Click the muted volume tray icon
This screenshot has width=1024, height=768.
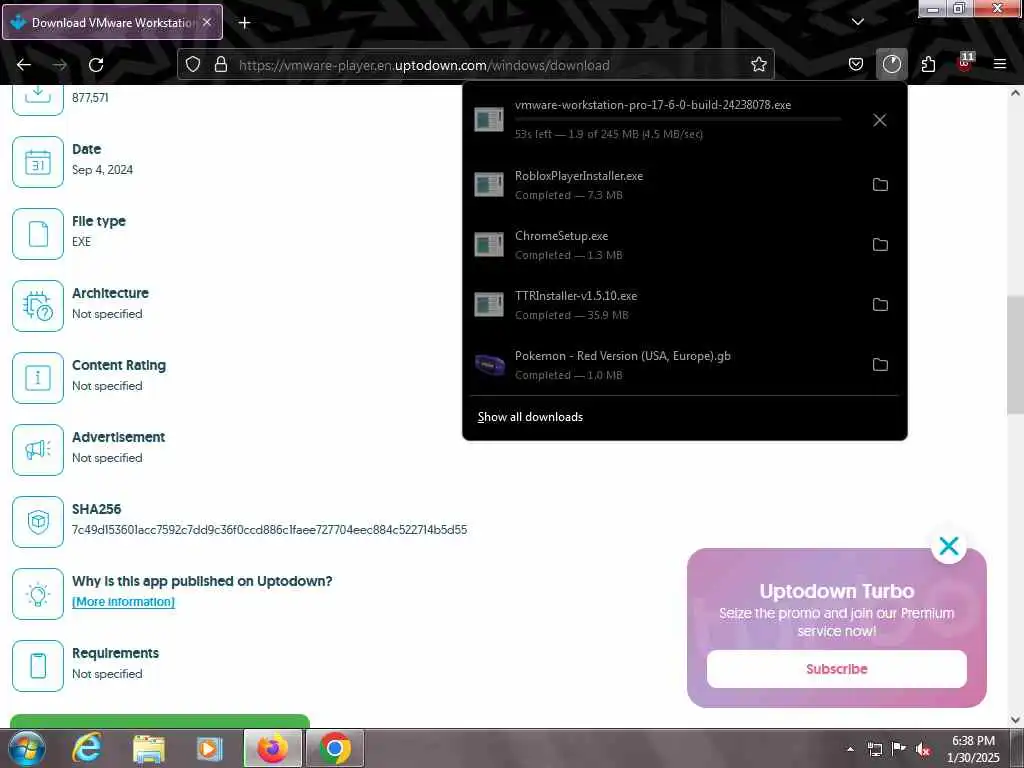923,749
